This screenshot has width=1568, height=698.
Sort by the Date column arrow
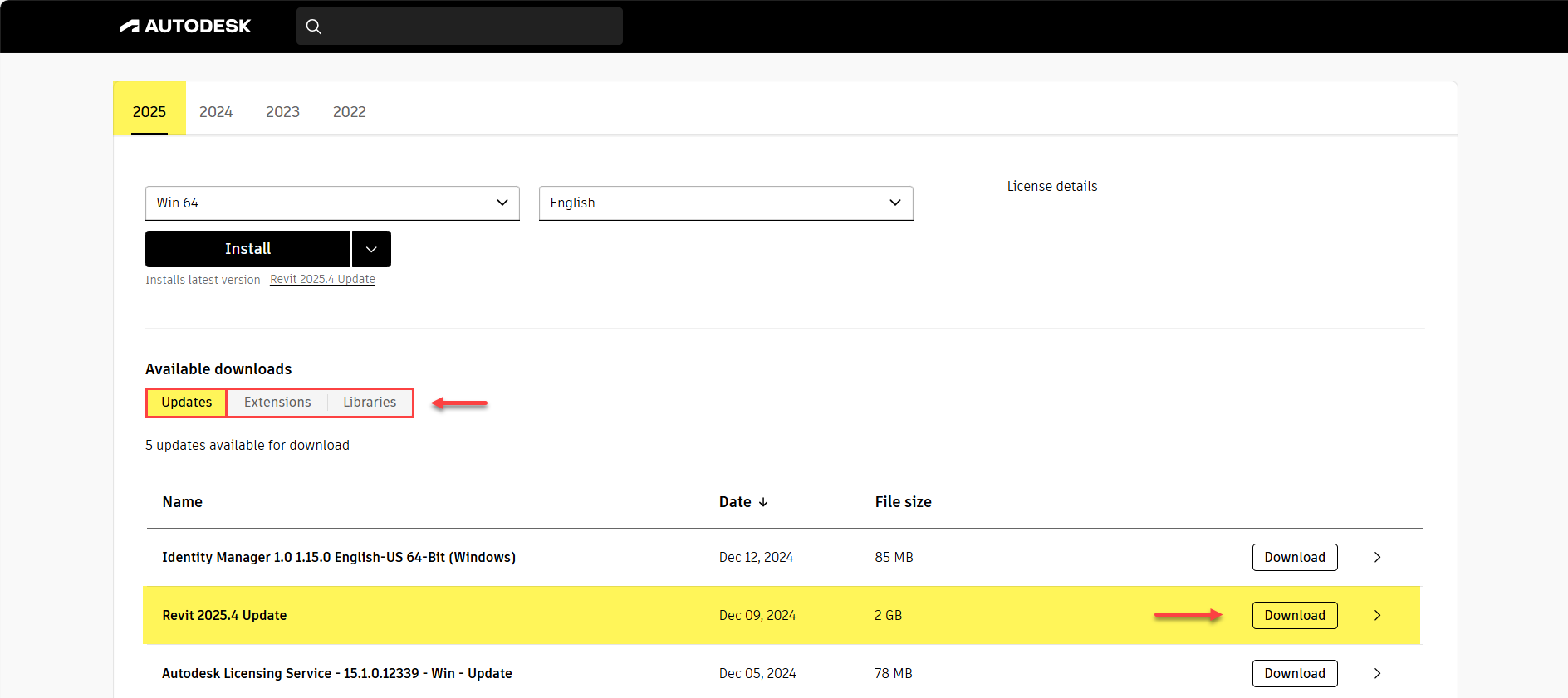[x=763, y=502]
